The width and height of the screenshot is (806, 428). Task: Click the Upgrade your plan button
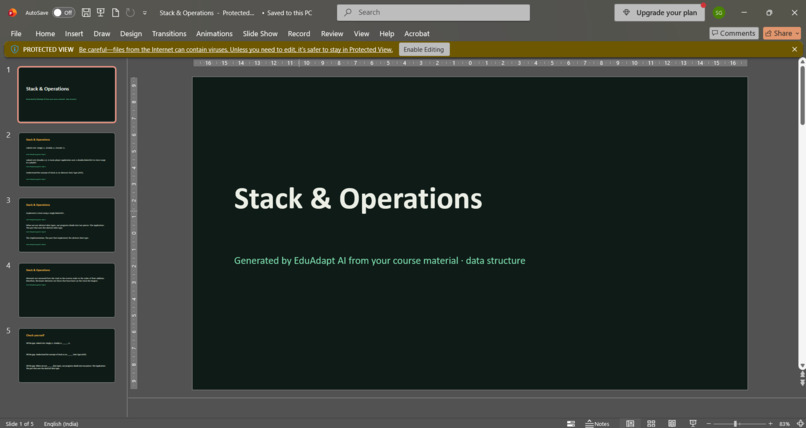tap(660, 13)
